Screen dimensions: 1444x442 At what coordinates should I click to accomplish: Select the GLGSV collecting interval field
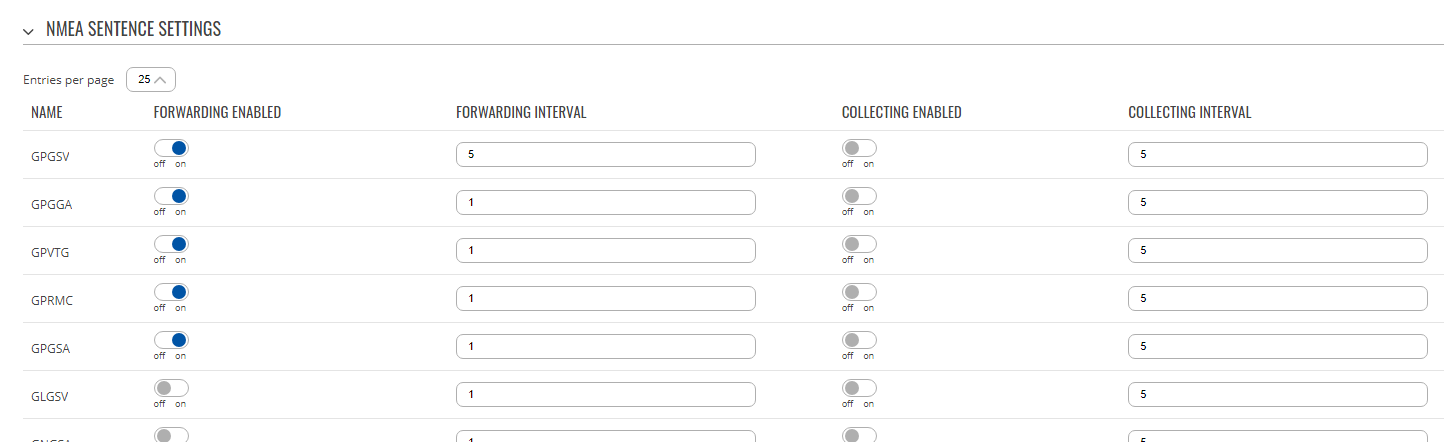pyautogui.click(x=1278, y=394)
